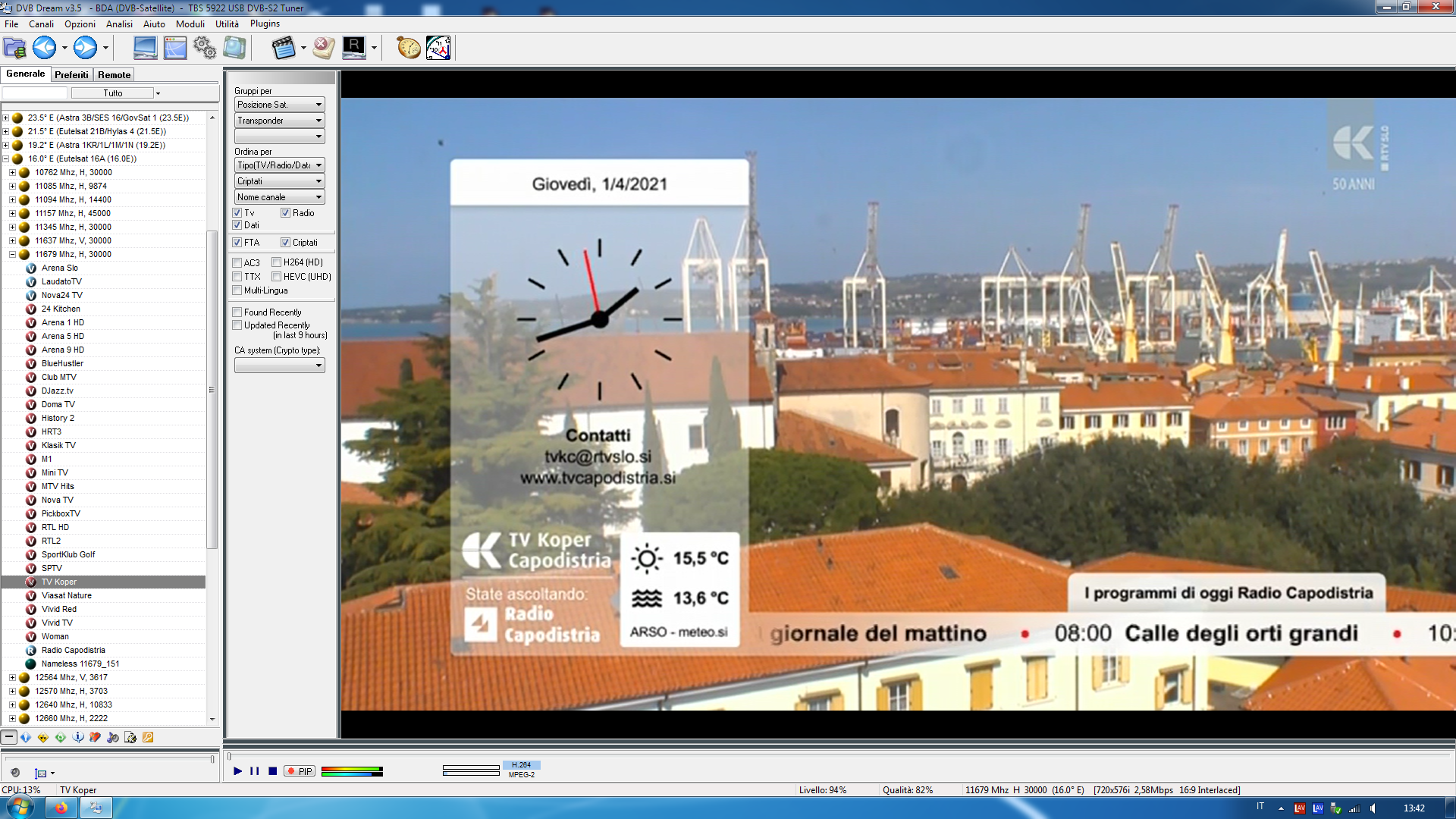Toggle the Criptati checkbox
The image size is (1456, 819).
286,243
